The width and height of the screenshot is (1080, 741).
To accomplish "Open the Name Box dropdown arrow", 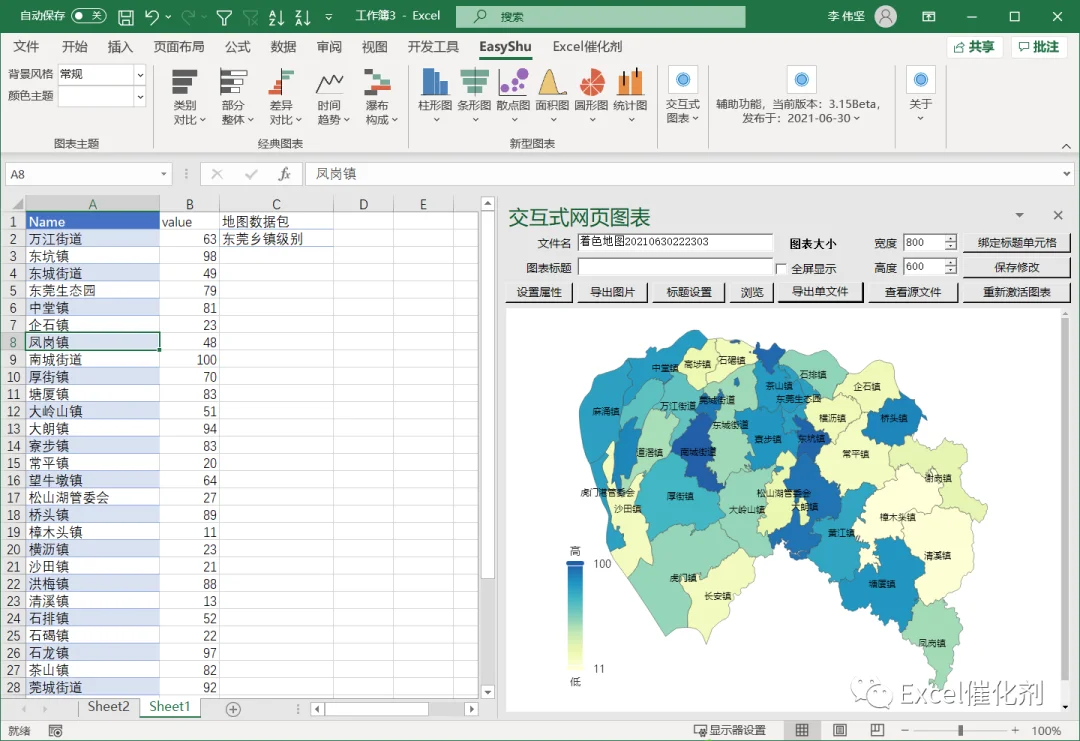I will (164, 174).
